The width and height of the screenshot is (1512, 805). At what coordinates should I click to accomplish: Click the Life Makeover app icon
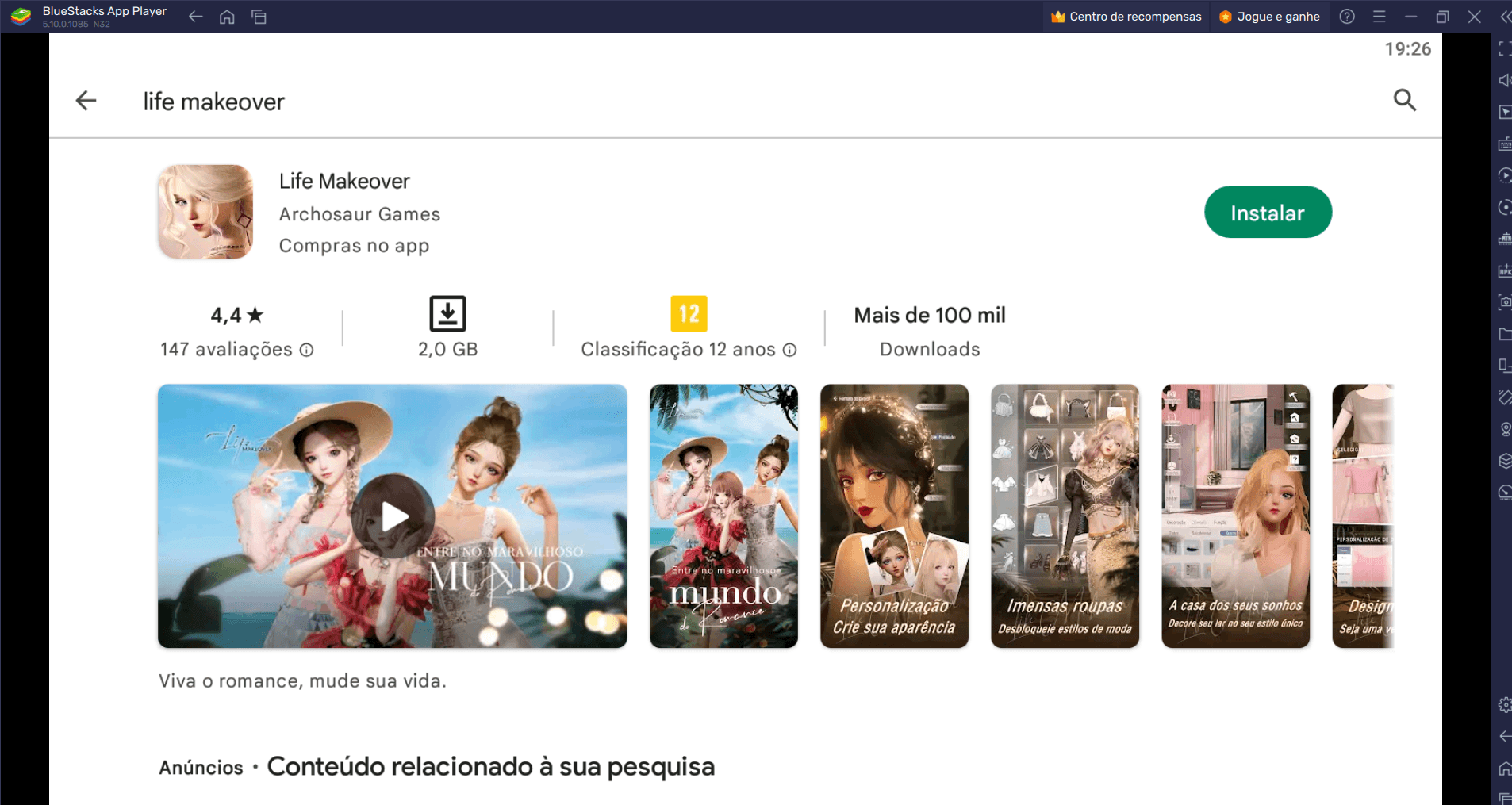click(205, 212)
